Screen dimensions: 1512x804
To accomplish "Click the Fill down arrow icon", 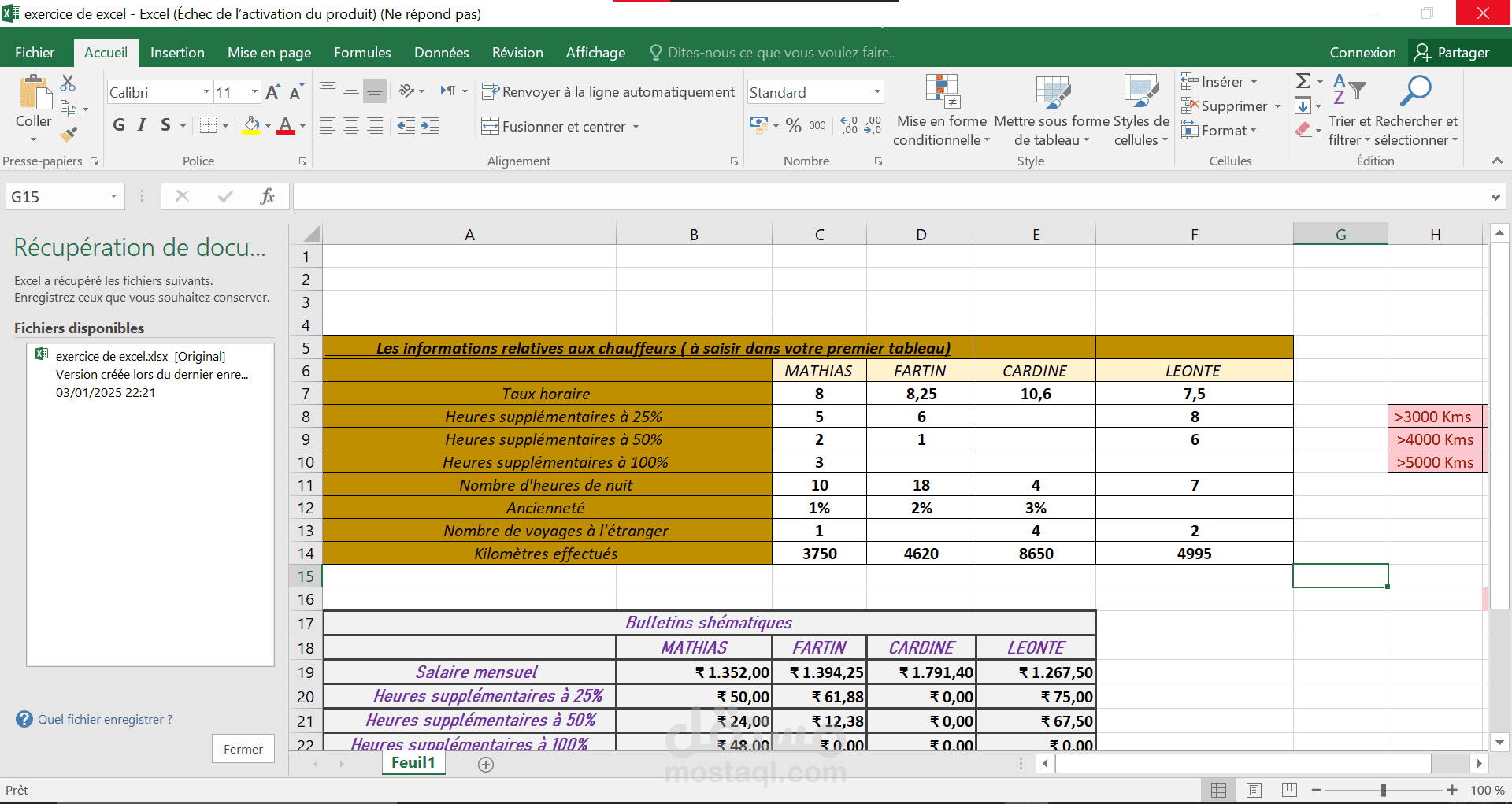I will click(x=1303, y=106).
